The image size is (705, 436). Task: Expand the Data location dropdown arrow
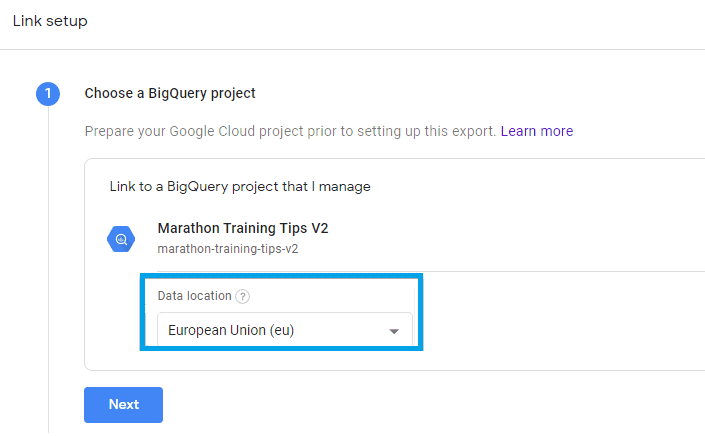click(394, 331)
